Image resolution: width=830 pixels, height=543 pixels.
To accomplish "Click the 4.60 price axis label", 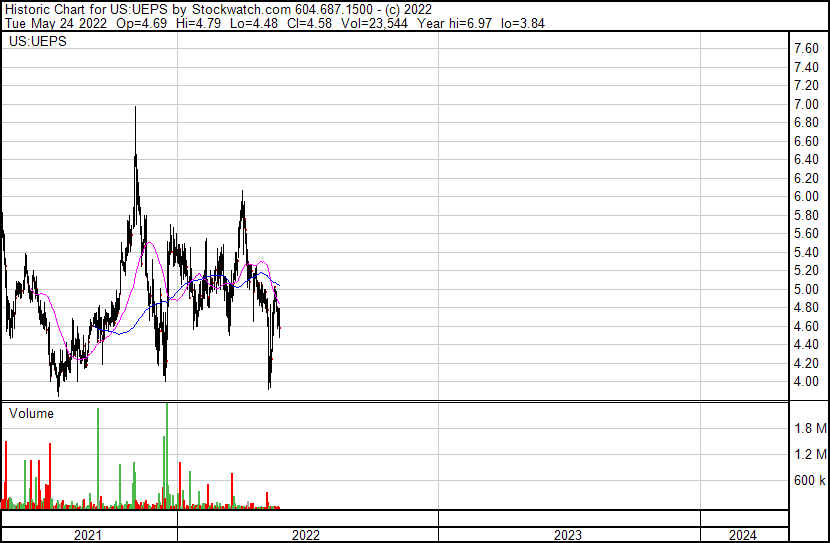I will pos(806,326).
